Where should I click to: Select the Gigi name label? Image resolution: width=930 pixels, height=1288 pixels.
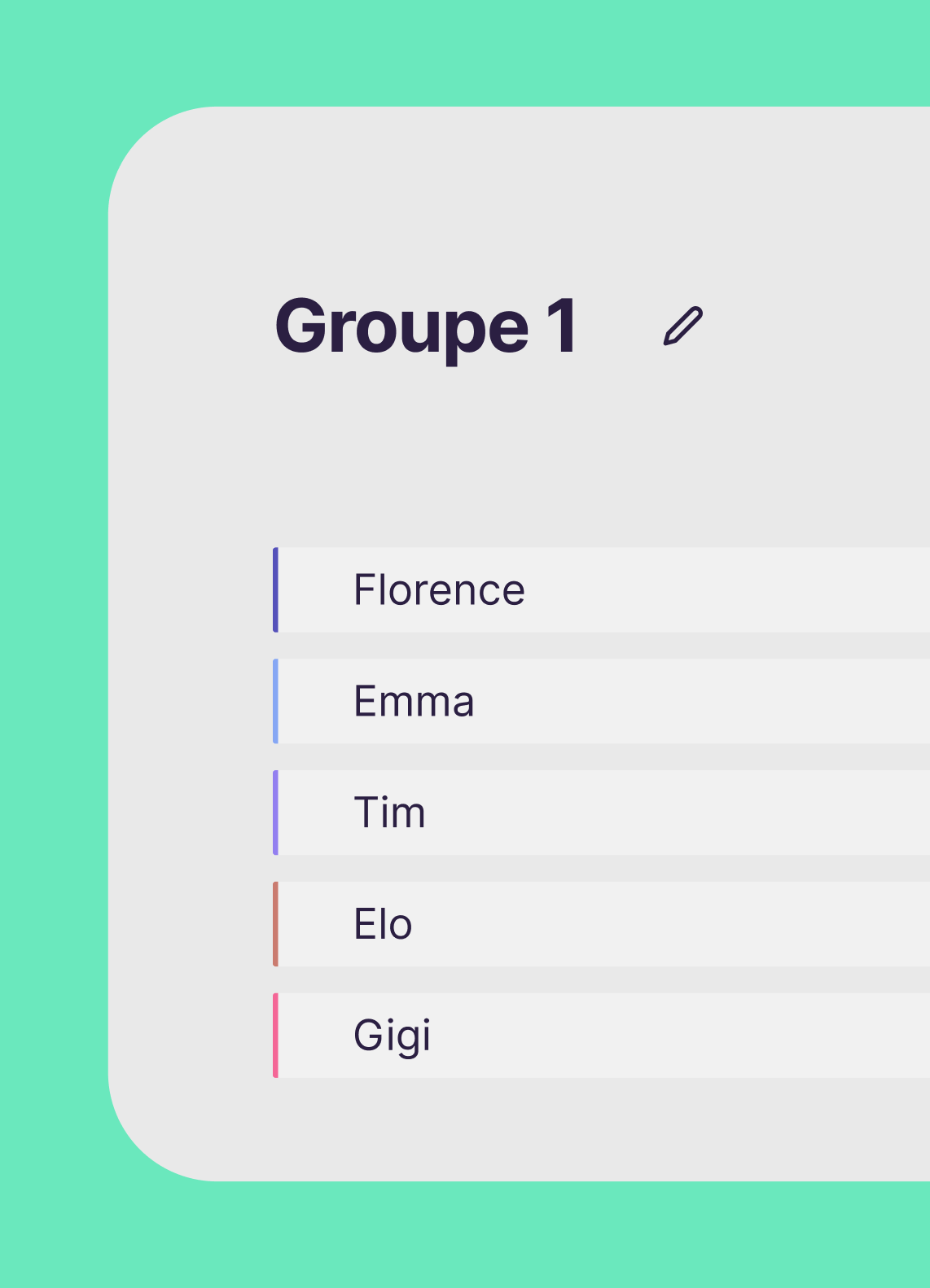click(392, 1036)
